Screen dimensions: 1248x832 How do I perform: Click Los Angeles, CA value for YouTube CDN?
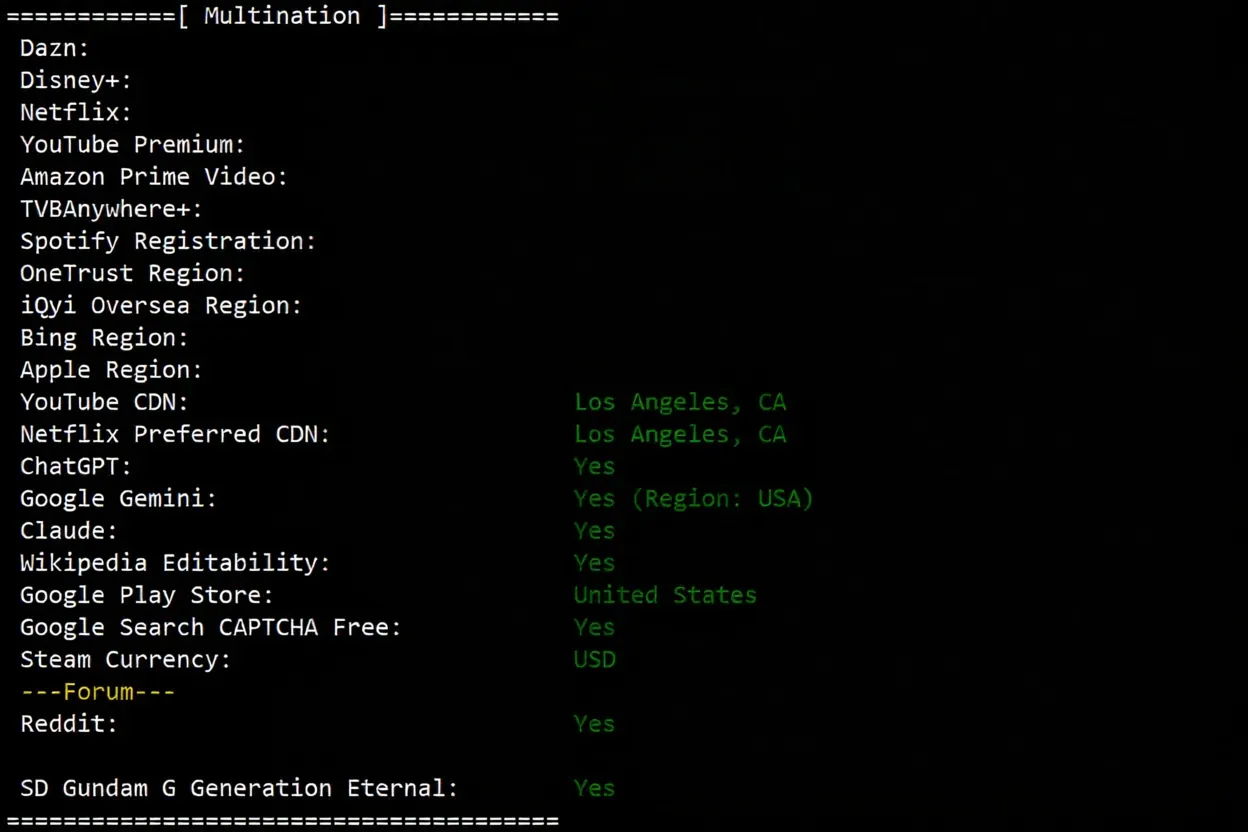pyautogui.click(x=680, y=402)
